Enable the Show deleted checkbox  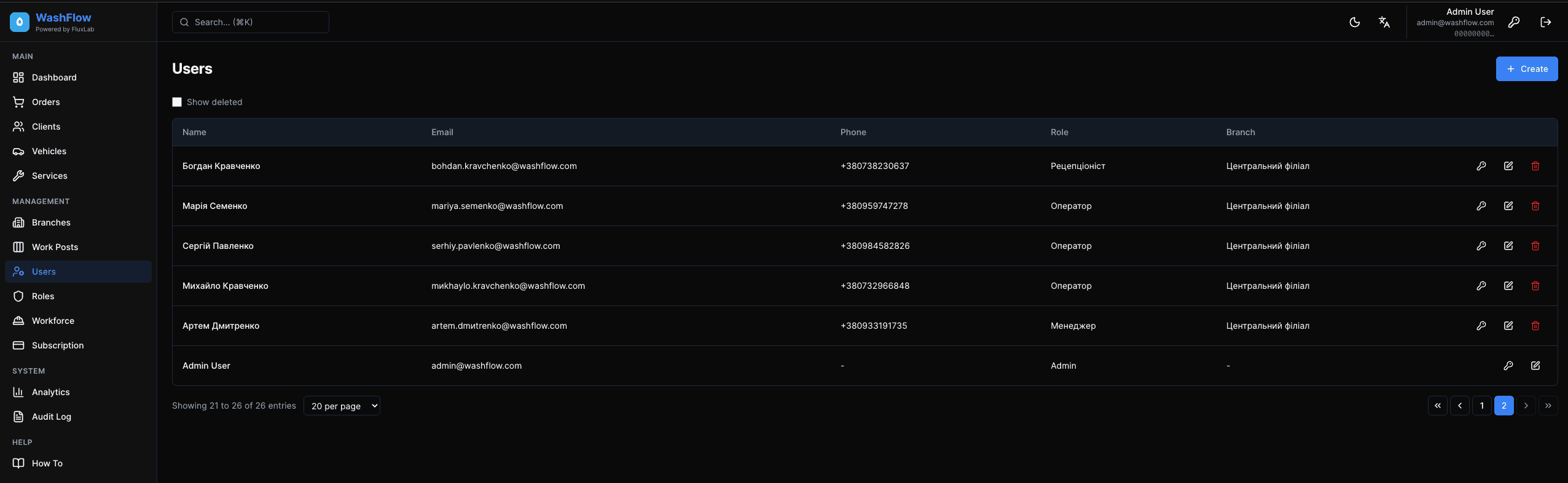tap(177, 102)
